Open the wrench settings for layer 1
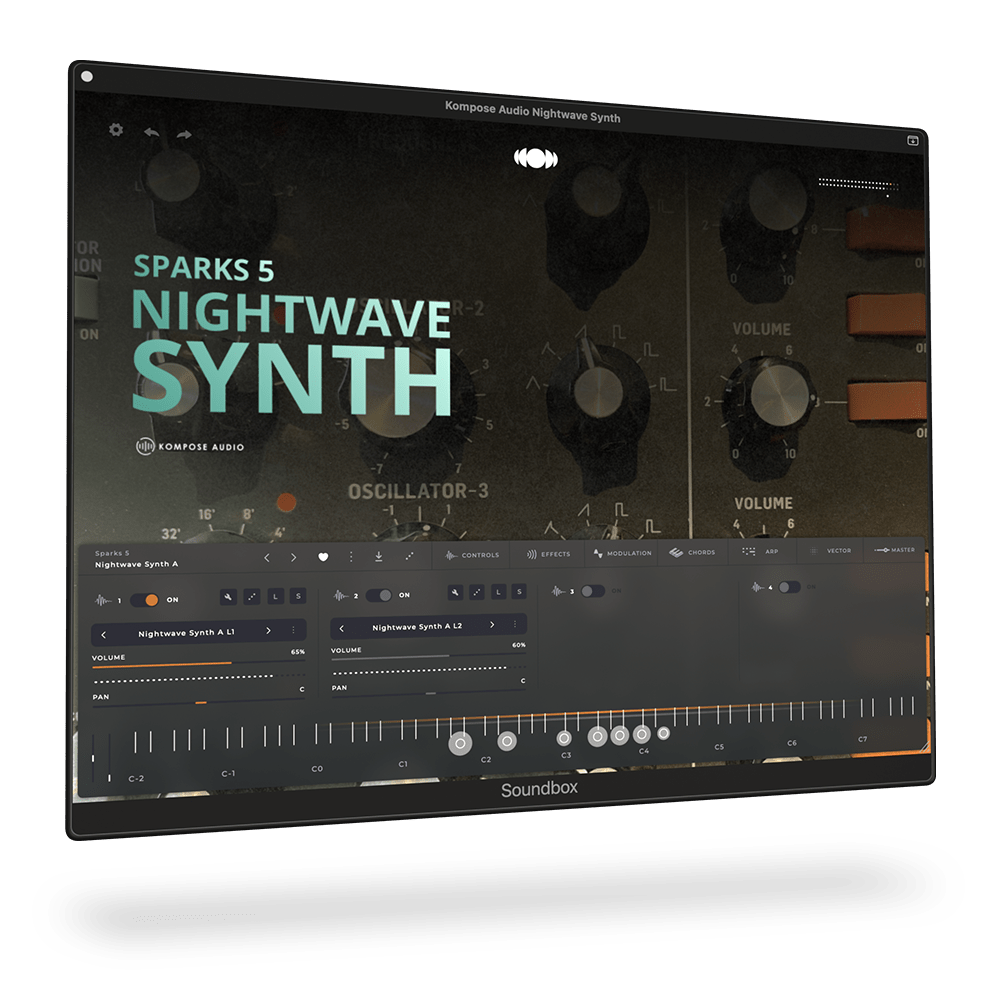The height and width of the screenshot is (1000, 1000). click(x=229, y=595)
